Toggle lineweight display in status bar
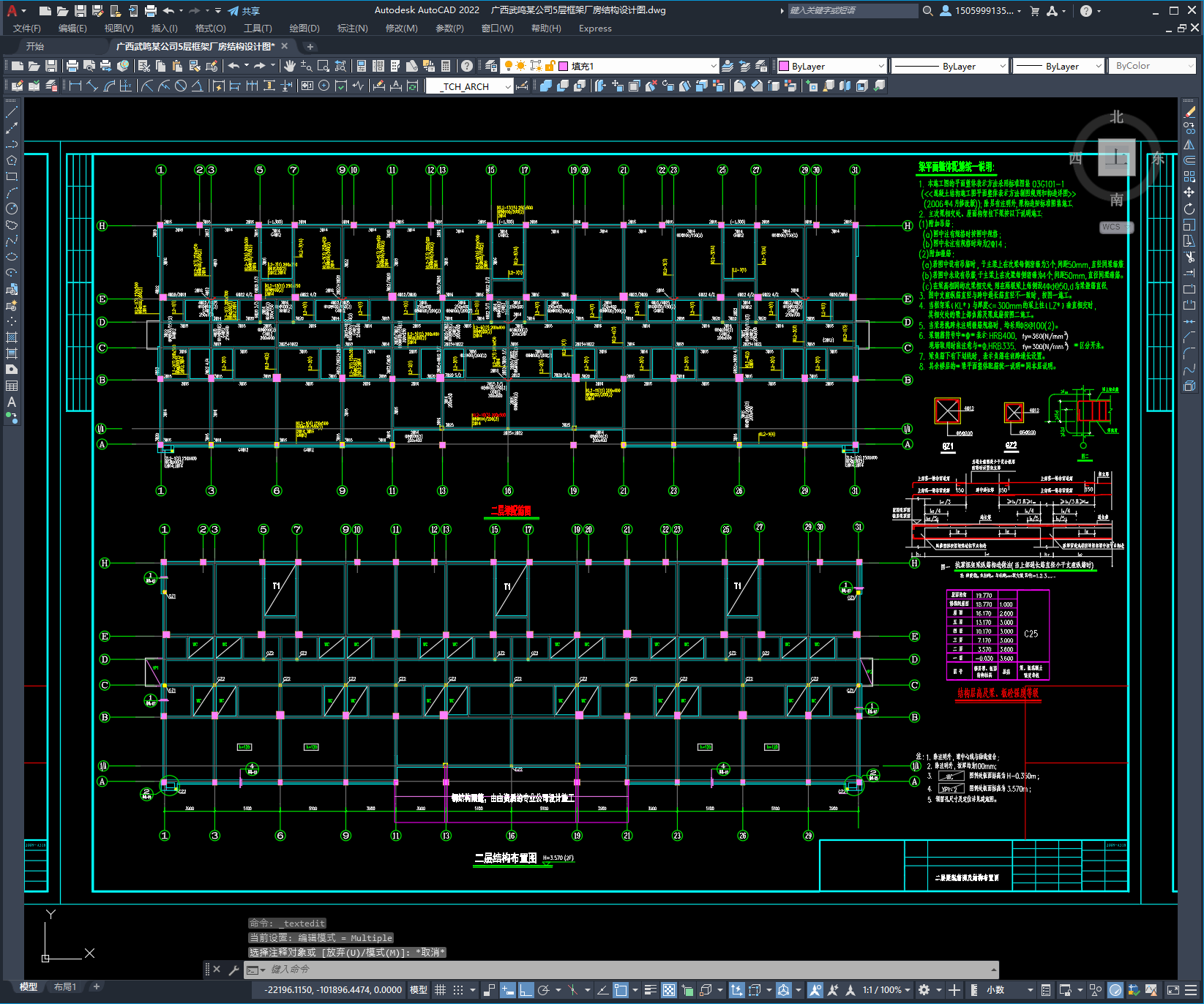 650,990
